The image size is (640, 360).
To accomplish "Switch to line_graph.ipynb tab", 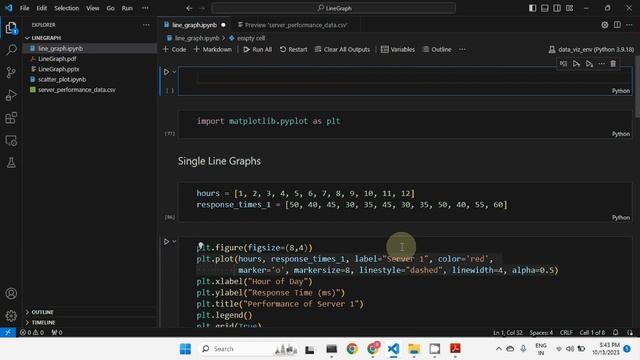I will [x=194, y=25].
